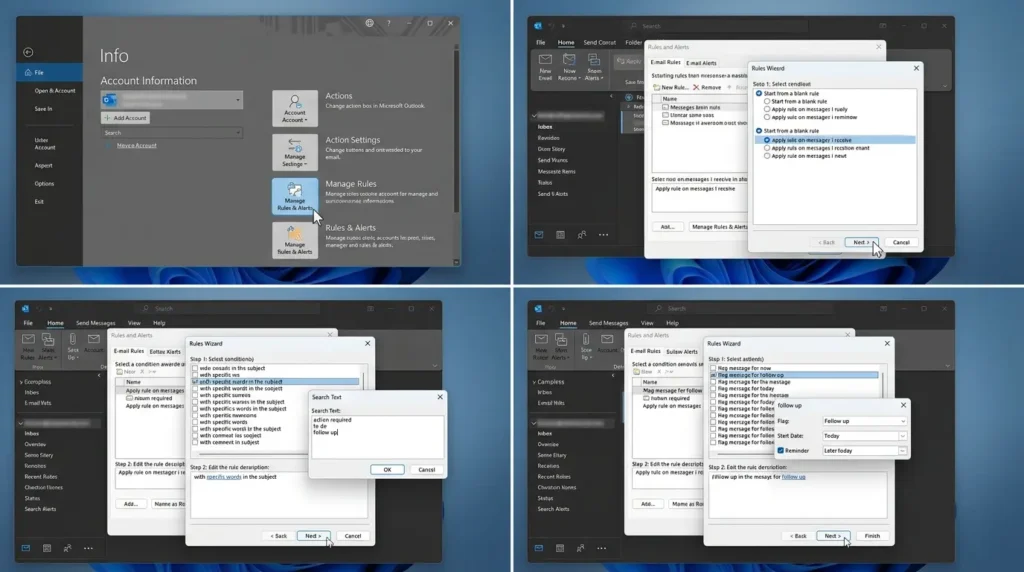
Task: Open the Flag dropdown showing Follow up
Action: click(x=864, y=421)
